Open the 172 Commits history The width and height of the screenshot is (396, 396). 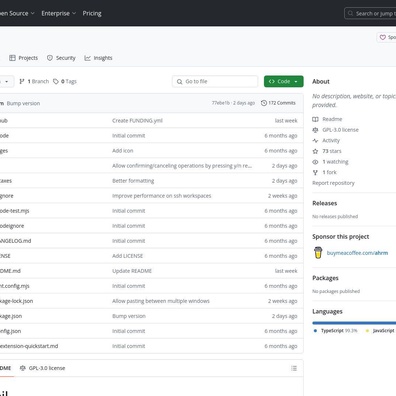pos(278,103)
